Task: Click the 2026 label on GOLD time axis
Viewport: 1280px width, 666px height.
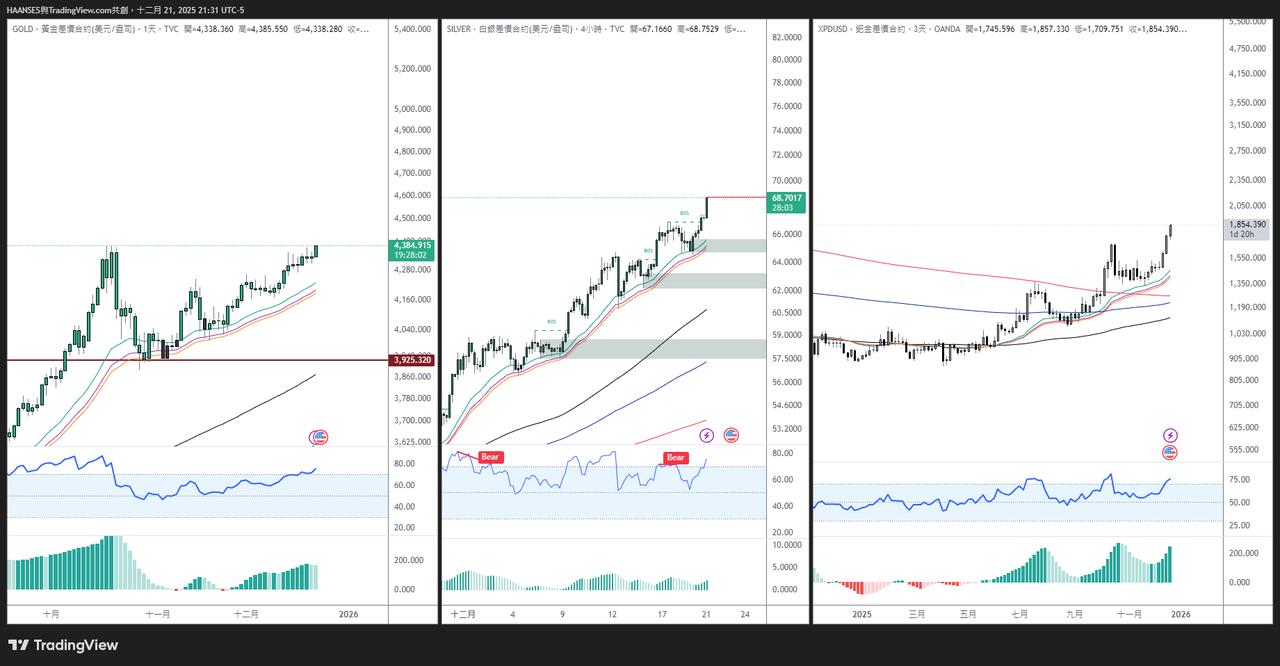Action: point(348,614)
